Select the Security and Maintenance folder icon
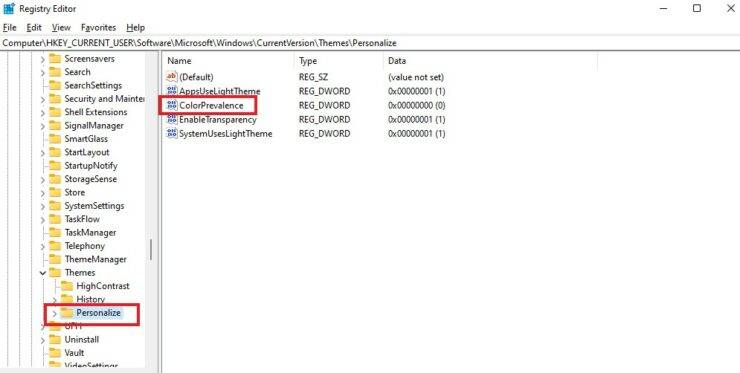The image size is (740, 373). click(55, 99)
